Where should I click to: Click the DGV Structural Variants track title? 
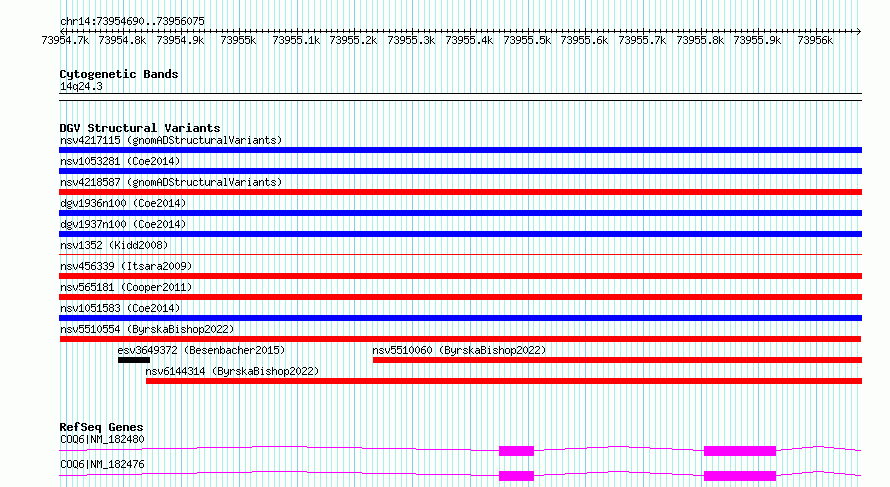[x=140, y=128]
